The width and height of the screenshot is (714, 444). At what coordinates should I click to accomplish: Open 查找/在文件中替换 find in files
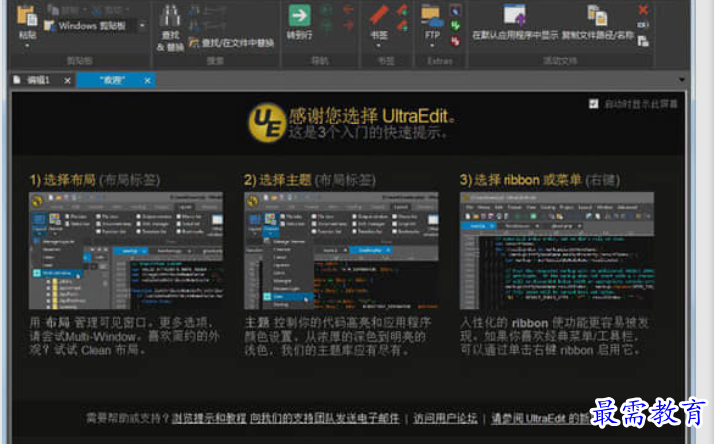tap(231, 43)
